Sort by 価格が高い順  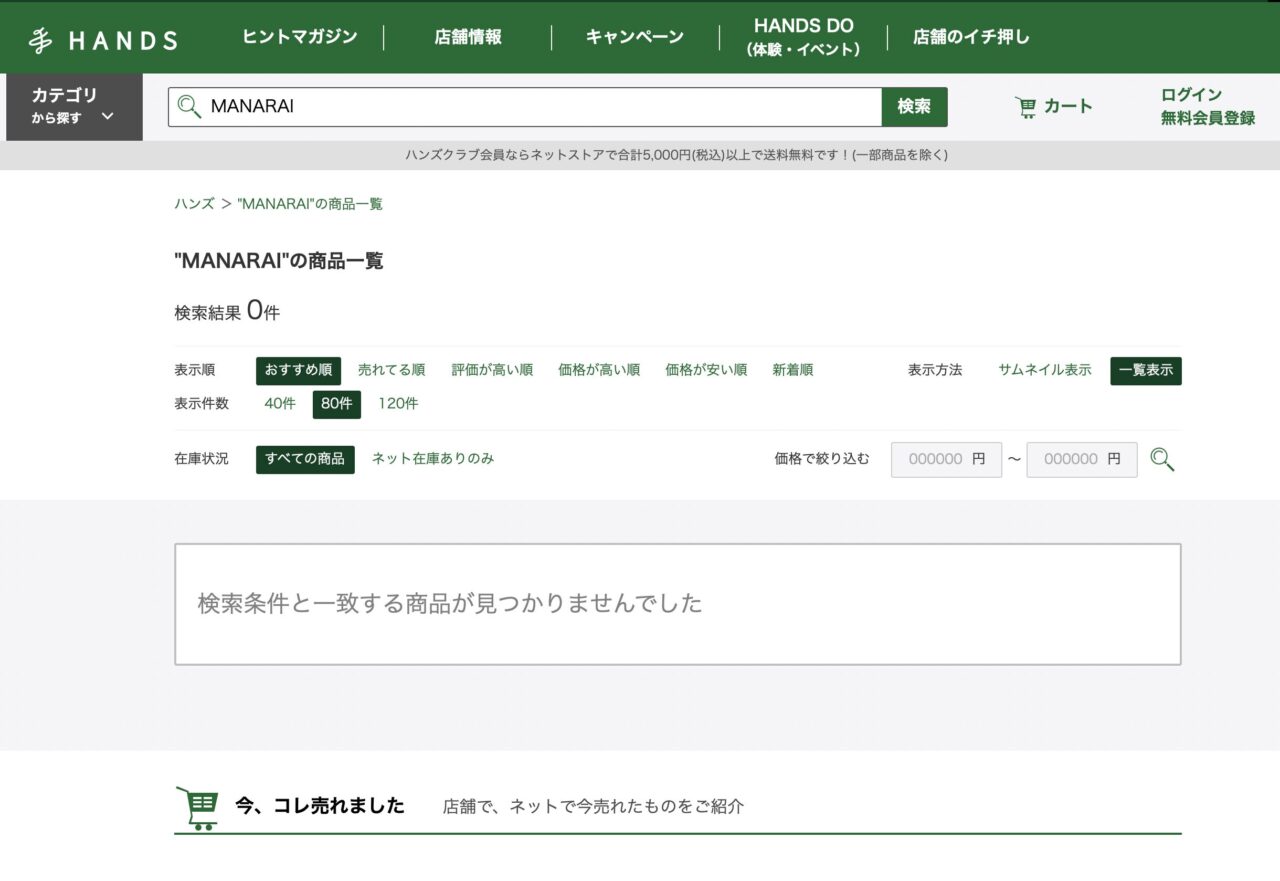pos(599,370)
